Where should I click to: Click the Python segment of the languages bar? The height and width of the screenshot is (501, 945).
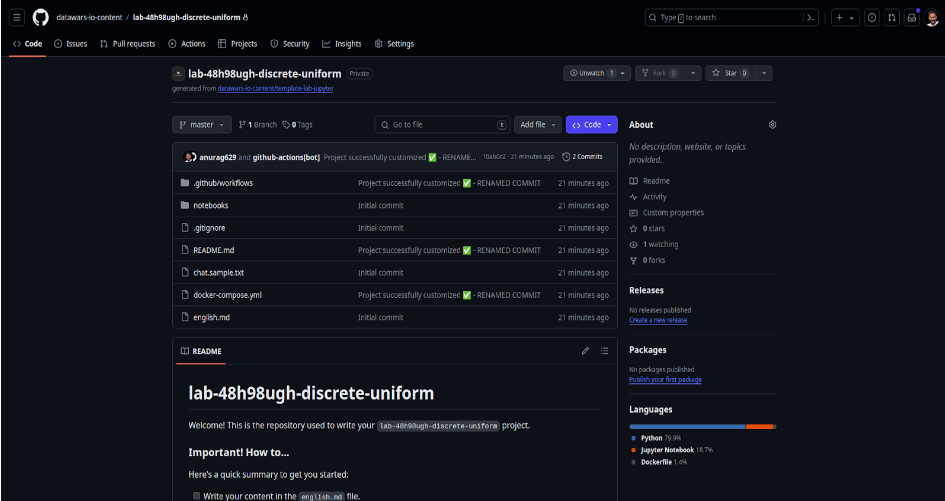click(x=687, y=426)
